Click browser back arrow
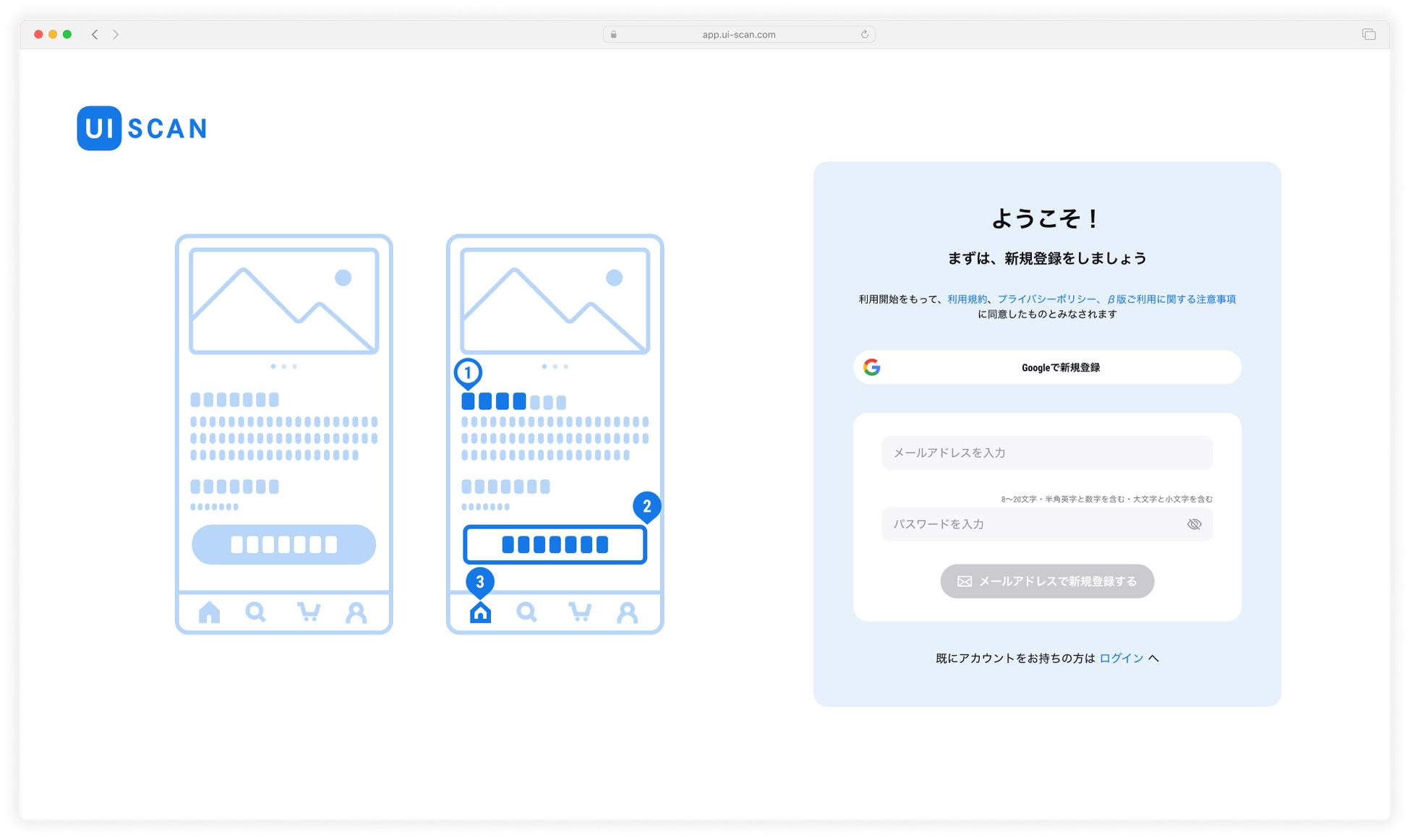 (x=95, y=34)
